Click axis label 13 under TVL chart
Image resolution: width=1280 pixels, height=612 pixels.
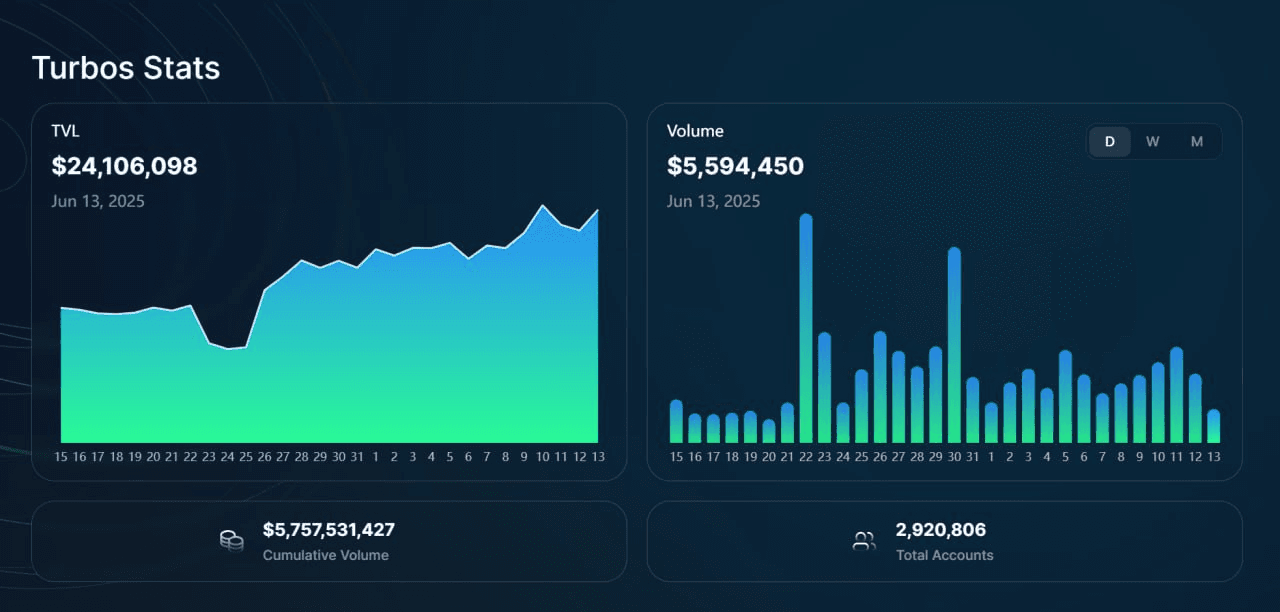click(598, 456)
